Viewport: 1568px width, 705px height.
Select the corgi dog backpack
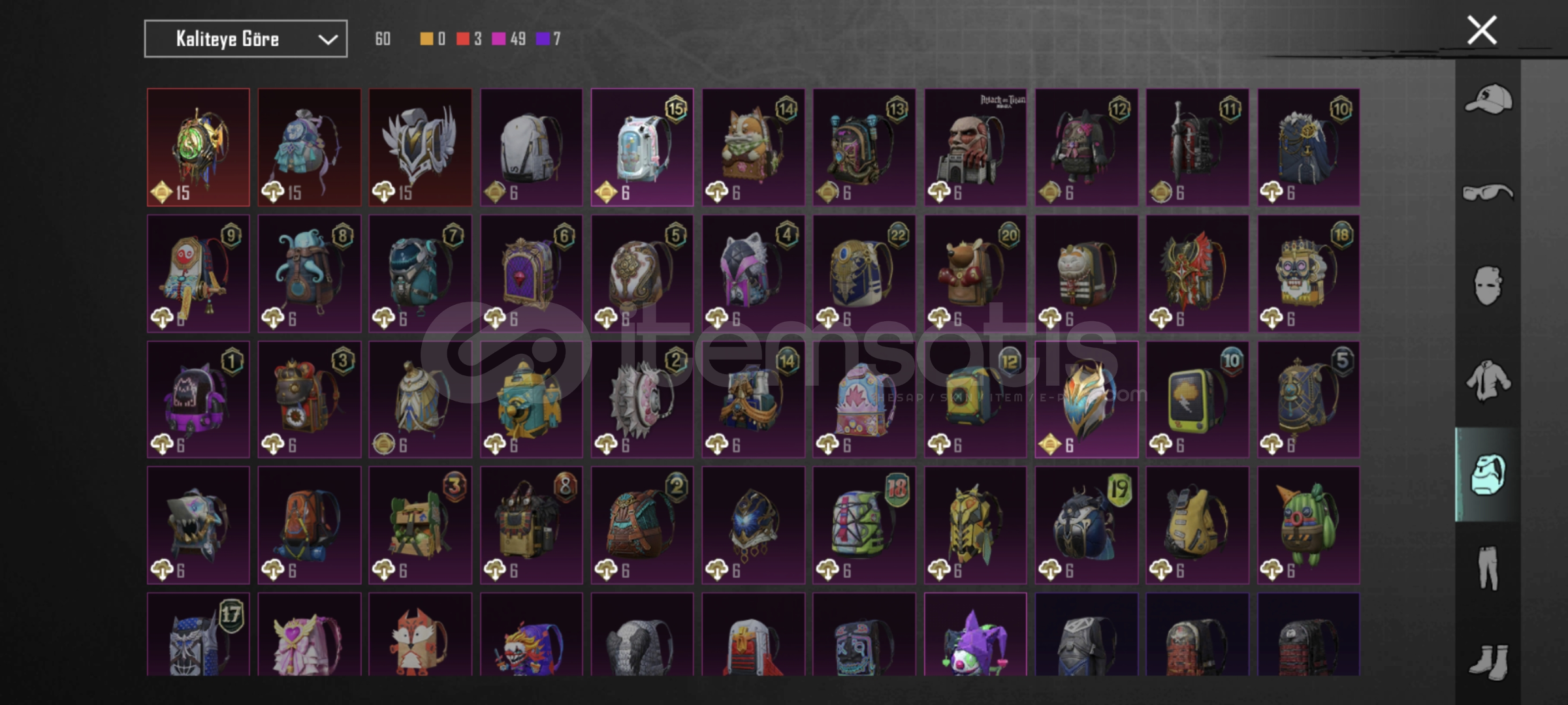[x=753, y=148]
